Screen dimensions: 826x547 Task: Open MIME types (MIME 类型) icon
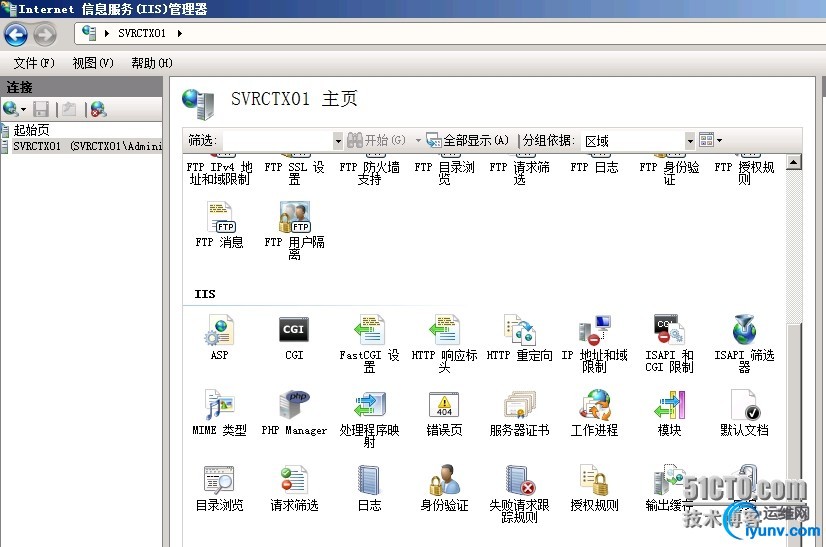tap(219, 413)
